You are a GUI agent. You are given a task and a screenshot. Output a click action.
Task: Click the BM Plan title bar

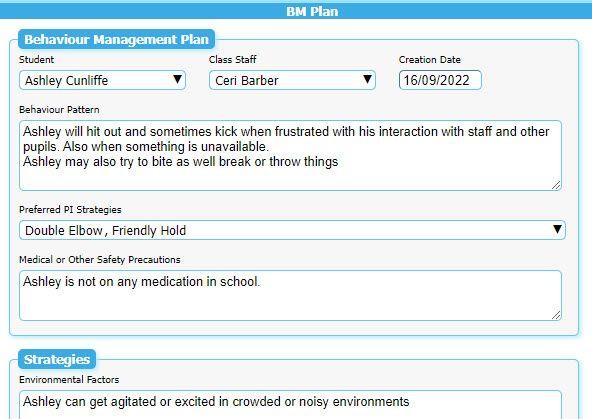296,11
